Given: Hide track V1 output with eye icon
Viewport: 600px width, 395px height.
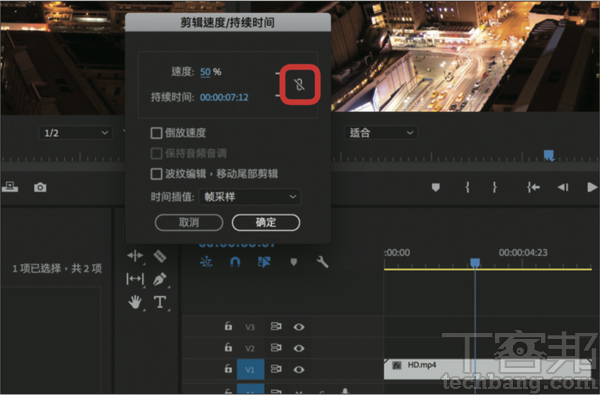Looking at the screenshot, I should click(299, 370).
